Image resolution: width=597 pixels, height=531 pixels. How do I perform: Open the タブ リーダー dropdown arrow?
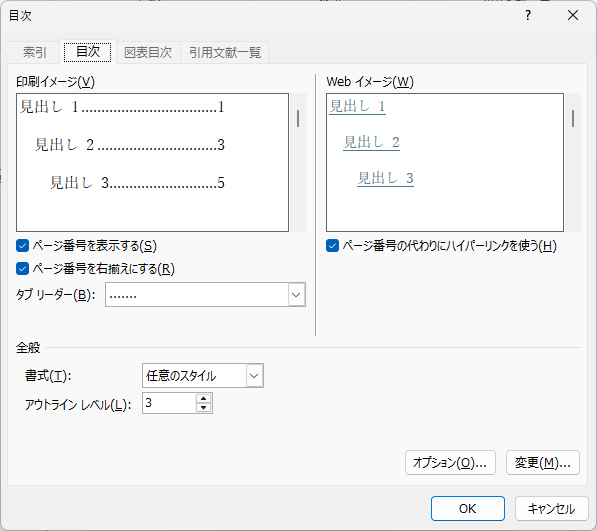[x=296, y=295]
